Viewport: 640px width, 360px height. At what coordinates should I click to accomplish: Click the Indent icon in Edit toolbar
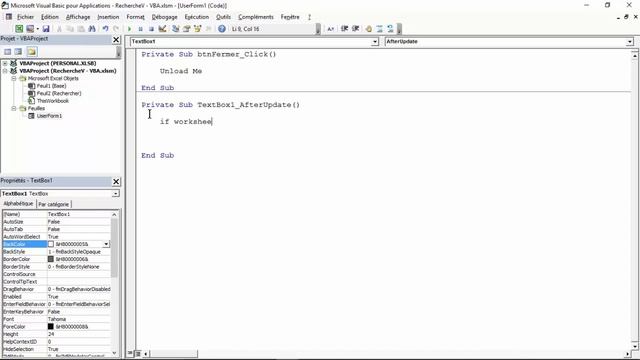[x=344, y=29]
